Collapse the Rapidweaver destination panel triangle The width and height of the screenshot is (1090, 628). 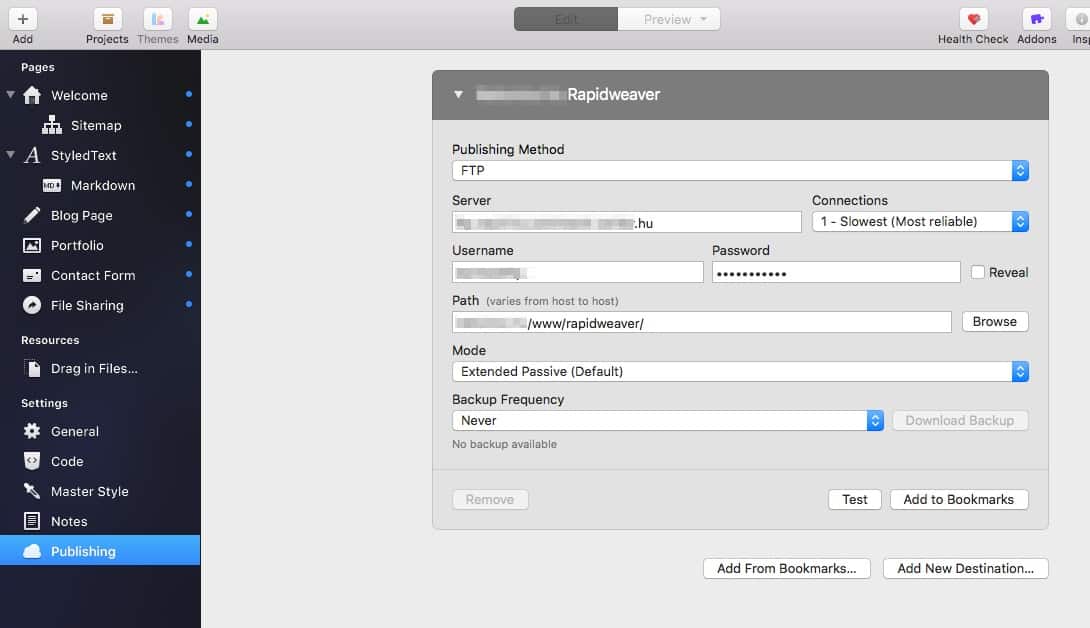(x=458, y=94)
